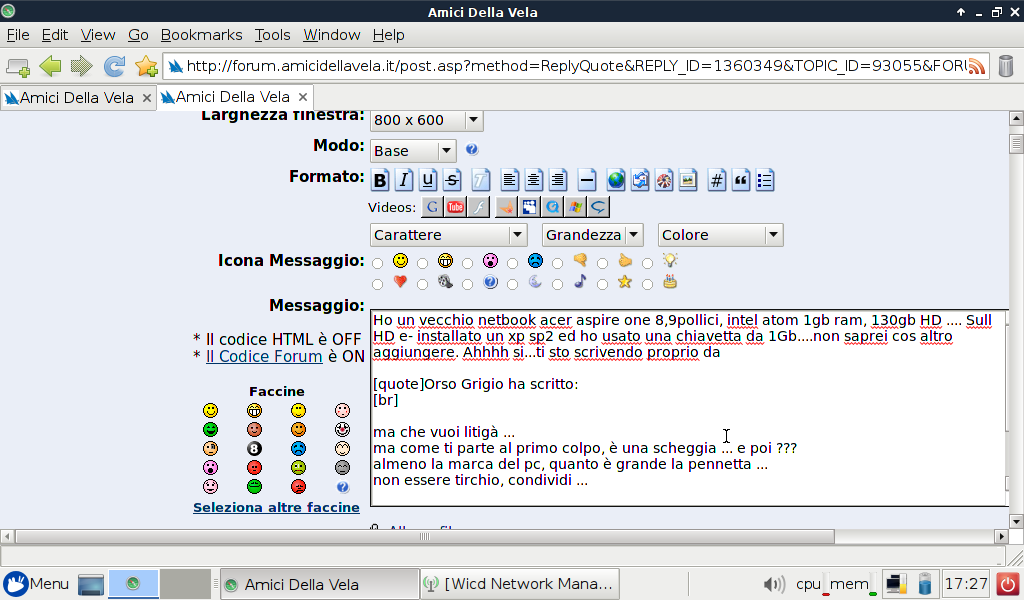The width and height of the screenshot is (1024, 600).
Task: Apply strikethrough formatting
Action: pos(452,180)
